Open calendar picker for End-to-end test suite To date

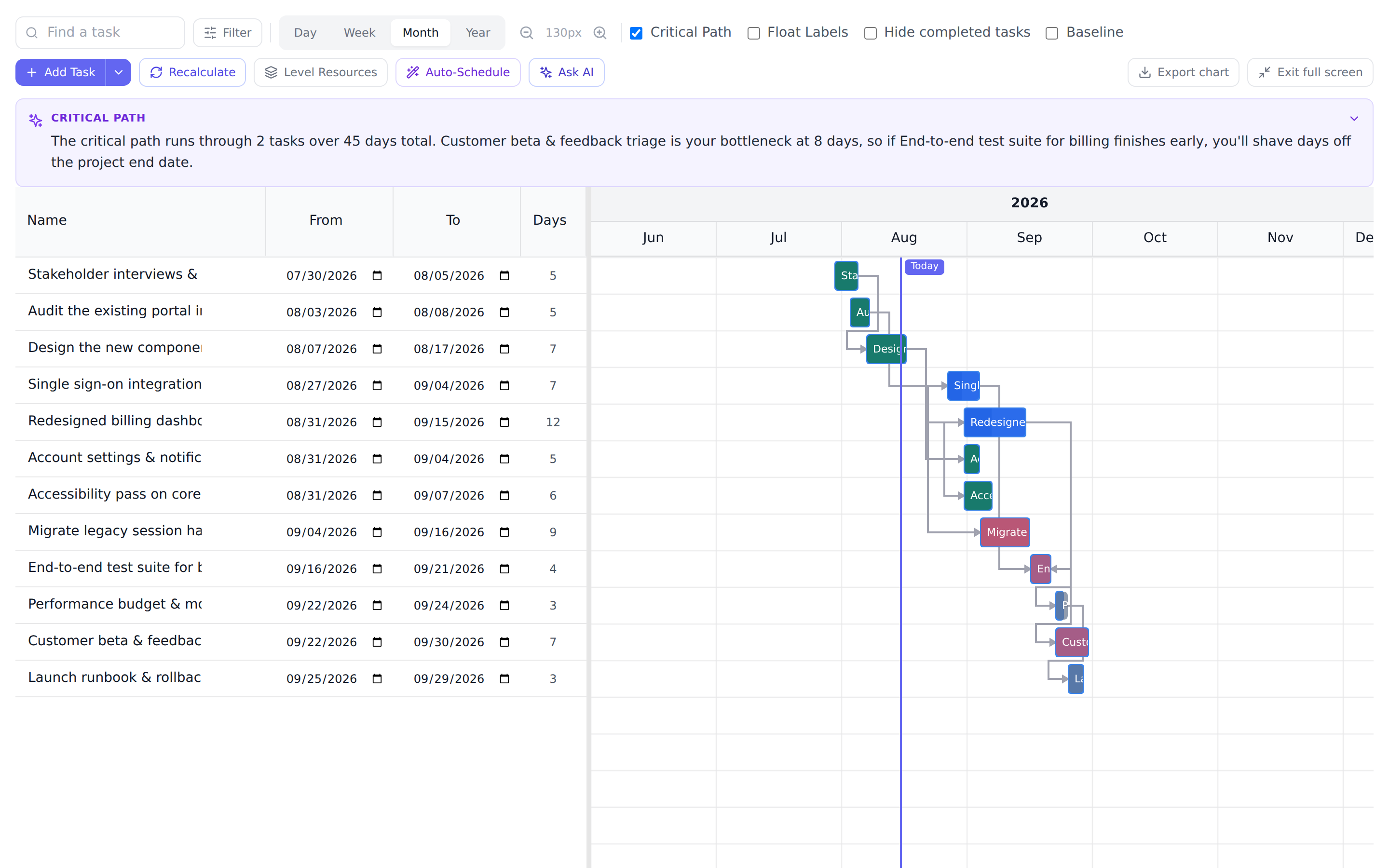[504, 569]
